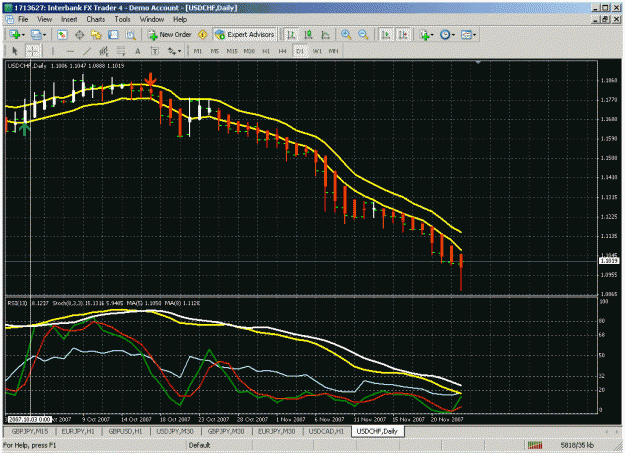Open the Window menu
This screenshot has width=625, height=453.
(151, 19)
